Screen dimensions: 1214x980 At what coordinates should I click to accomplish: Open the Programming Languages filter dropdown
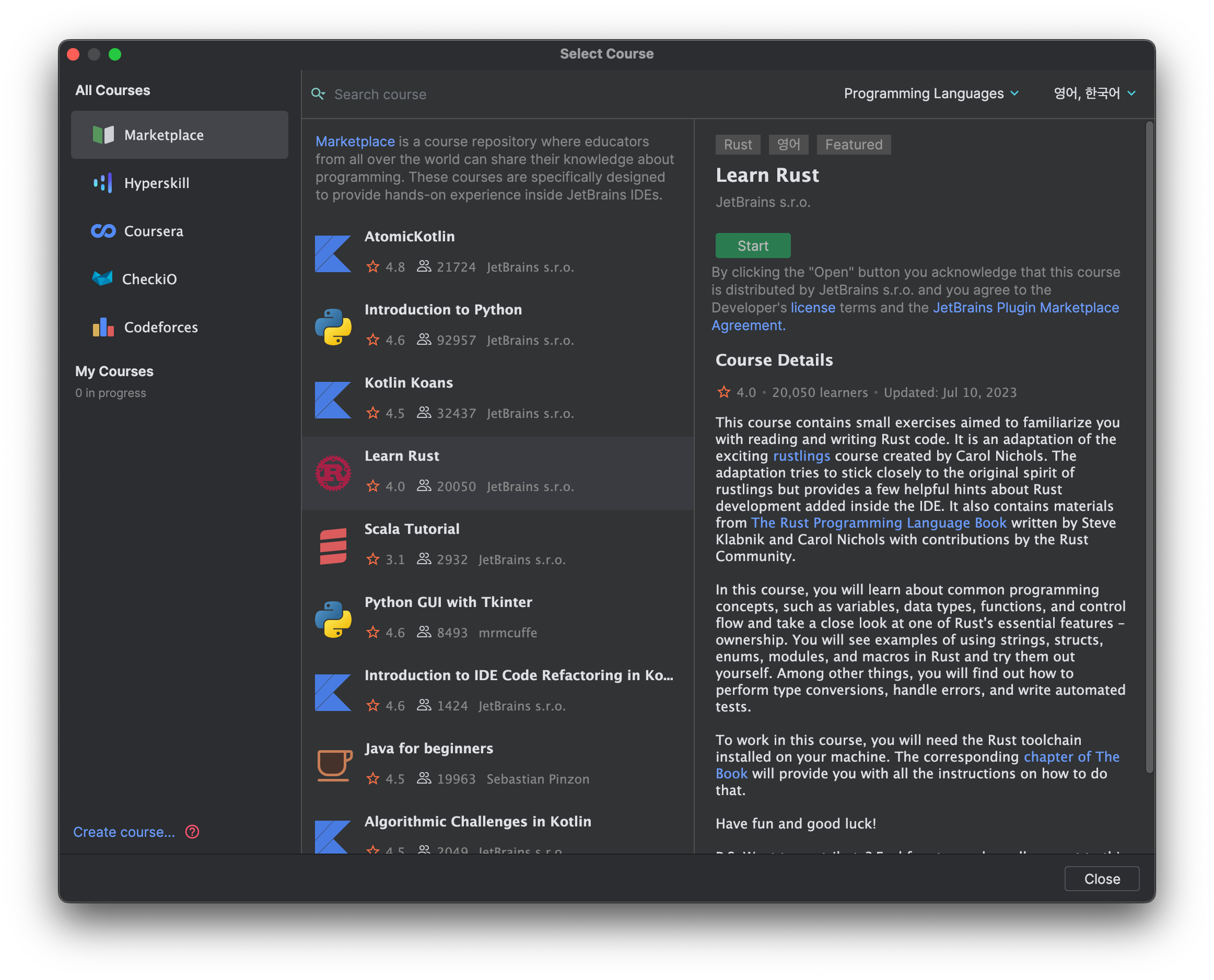pos(931,93)
